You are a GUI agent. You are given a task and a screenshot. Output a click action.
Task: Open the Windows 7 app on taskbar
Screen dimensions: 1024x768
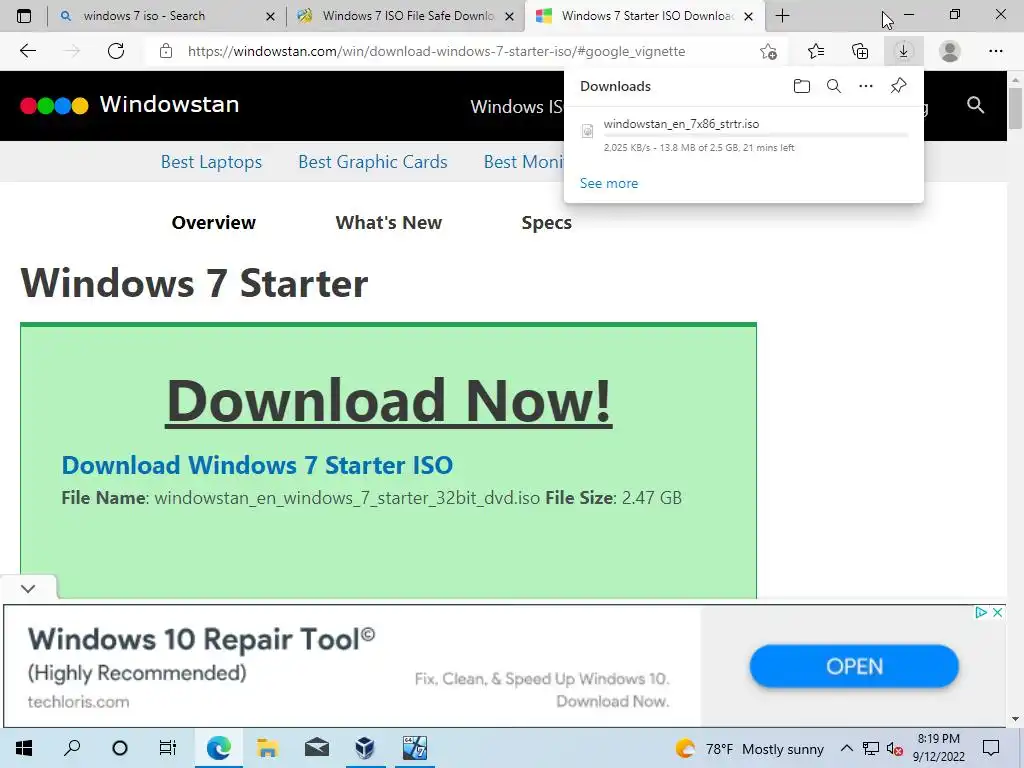(415, 748)
